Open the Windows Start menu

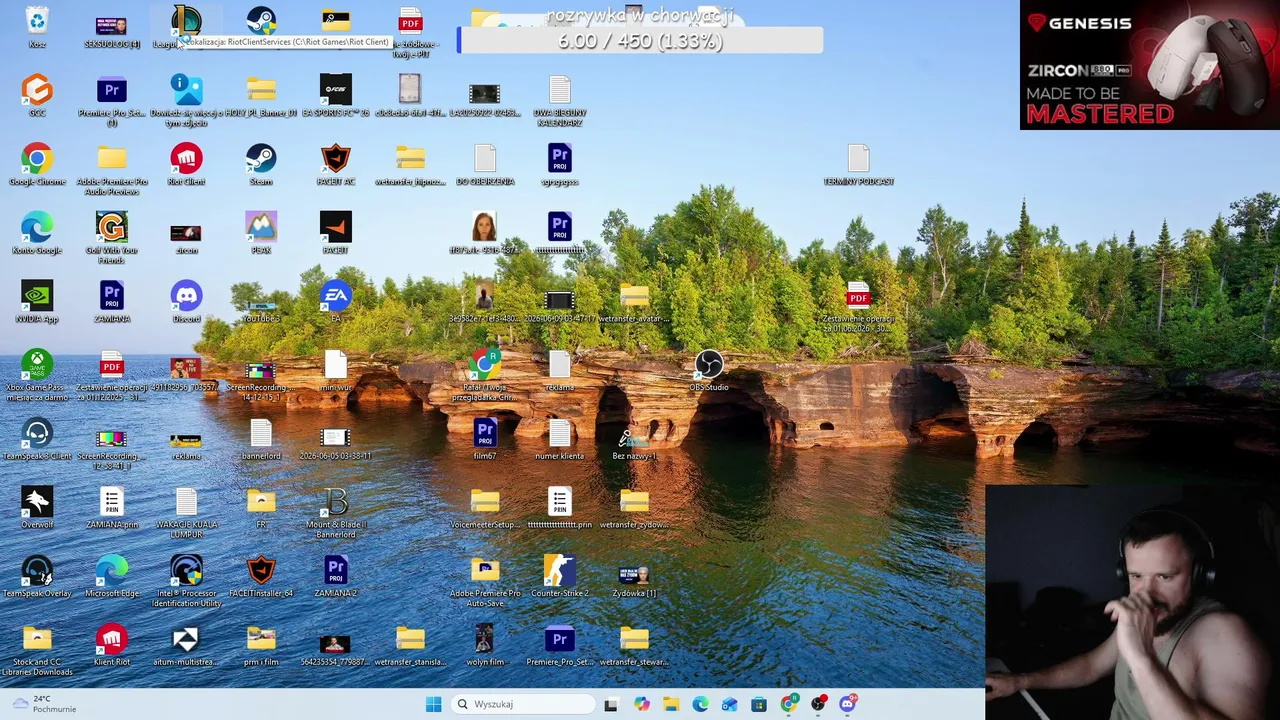(x=433, y=704)
